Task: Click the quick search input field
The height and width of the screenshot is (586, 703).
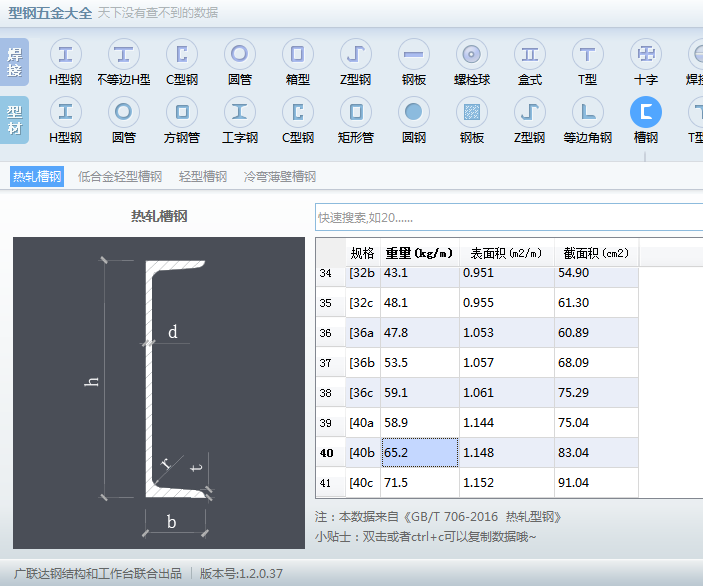Action: pos(509,217)
